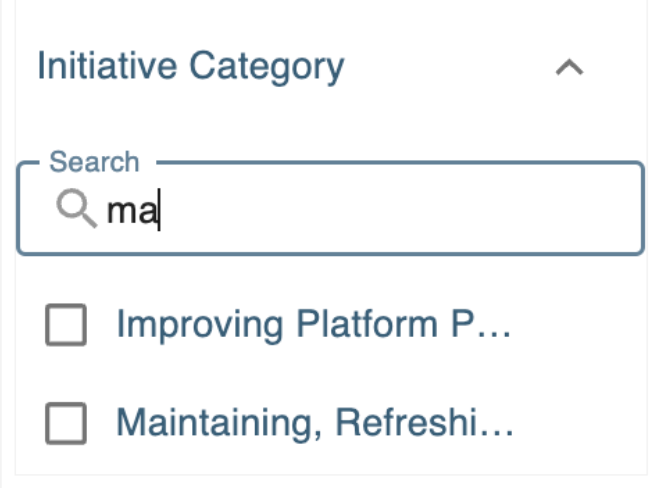Toggle the box beside Improving Platform
This screenshot has width=658, height=488.
tap(66, 326)
